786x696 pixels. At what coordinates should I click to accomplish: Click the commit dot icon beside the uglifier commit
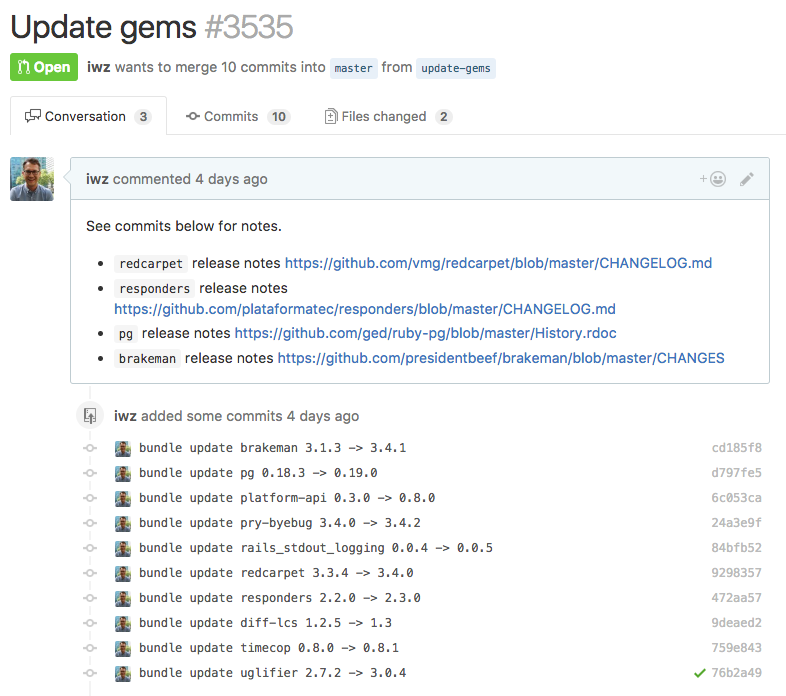(90, 673)
